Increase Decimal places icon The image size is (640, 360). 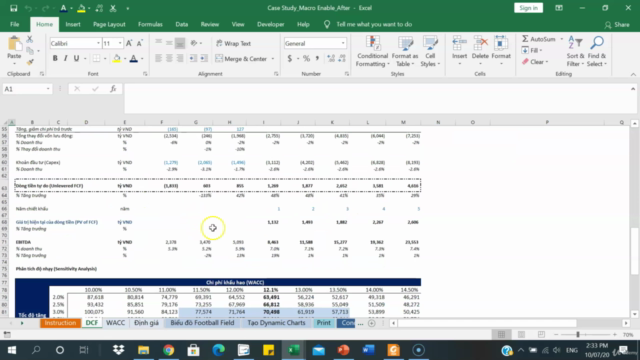[x=331, y=59]
